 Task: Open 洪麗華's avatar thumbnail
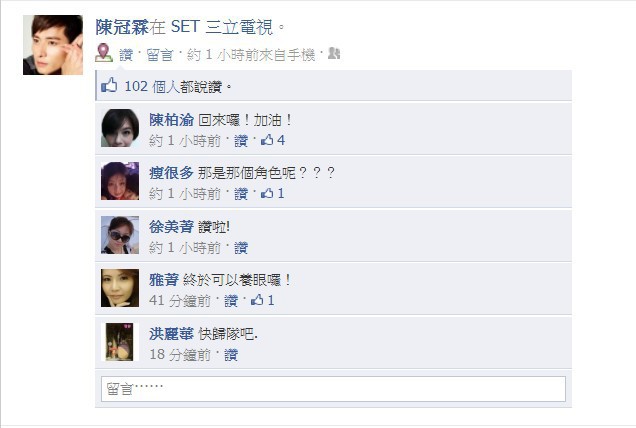[x=120, y=342]
